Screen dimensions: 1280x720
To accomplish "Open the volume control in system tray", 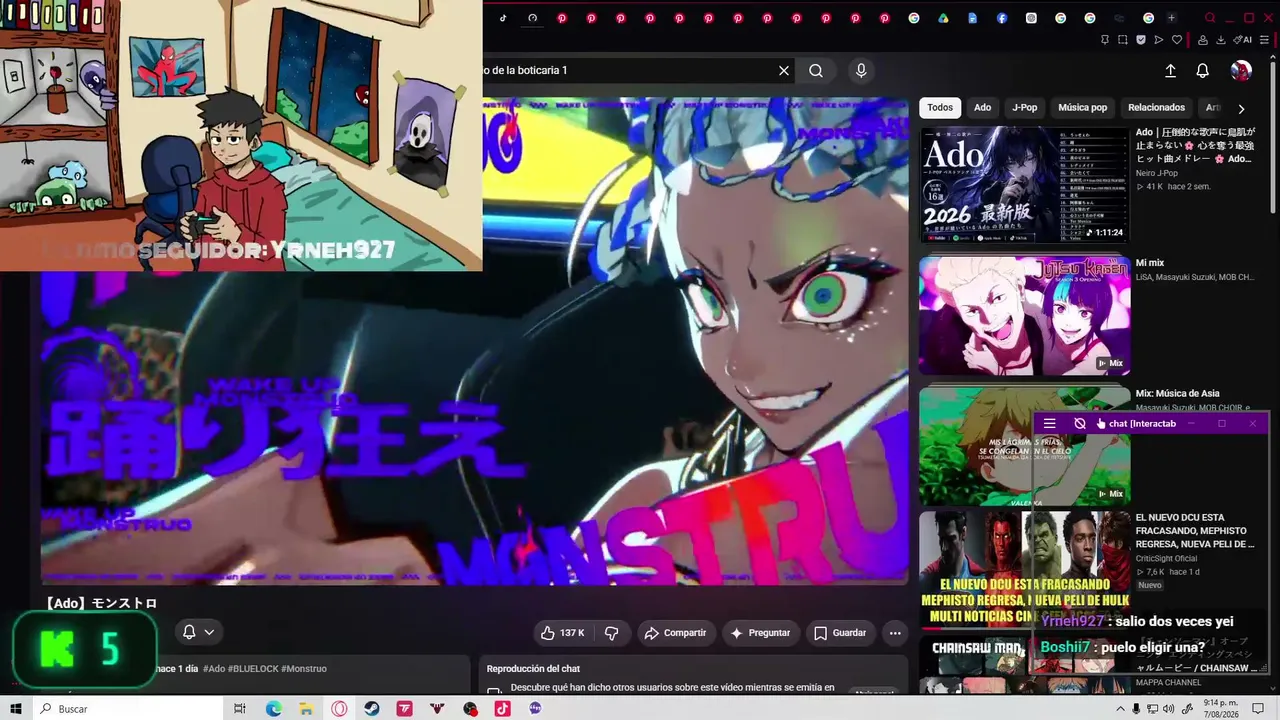I will coord(1168,709).
